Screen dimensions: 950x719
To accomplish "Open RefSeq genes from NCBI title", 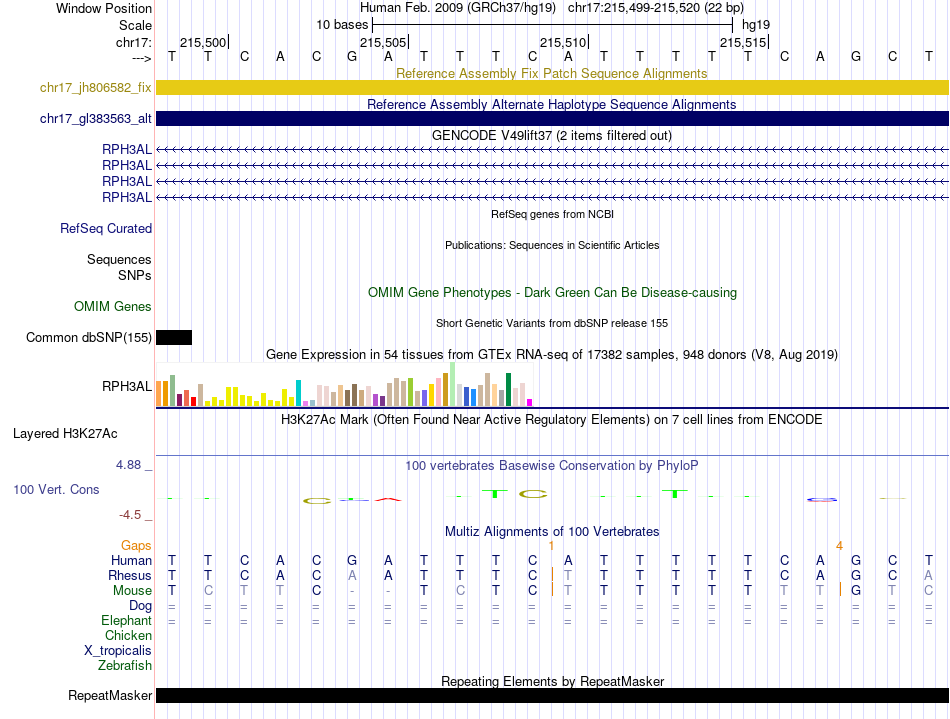I will 552,214.
